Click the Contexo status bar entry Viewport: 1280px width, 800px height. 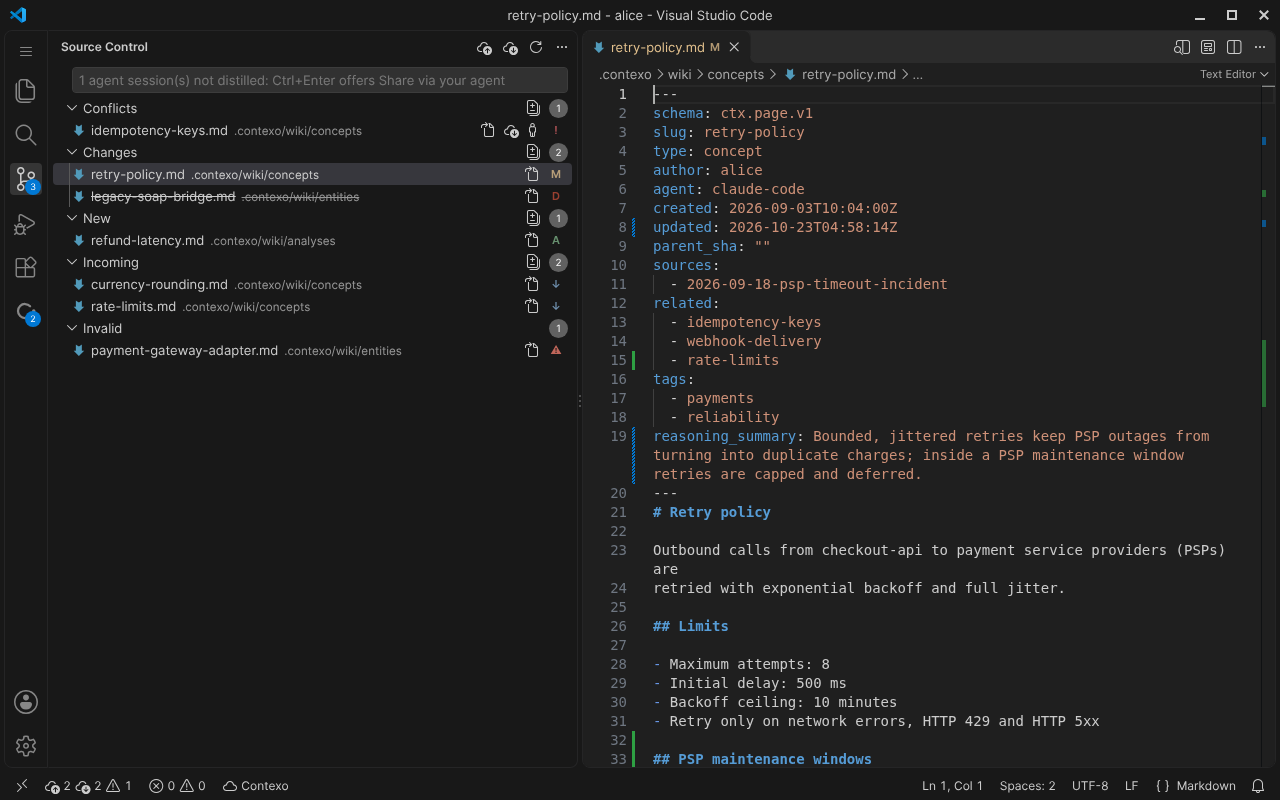click(256, 786)
